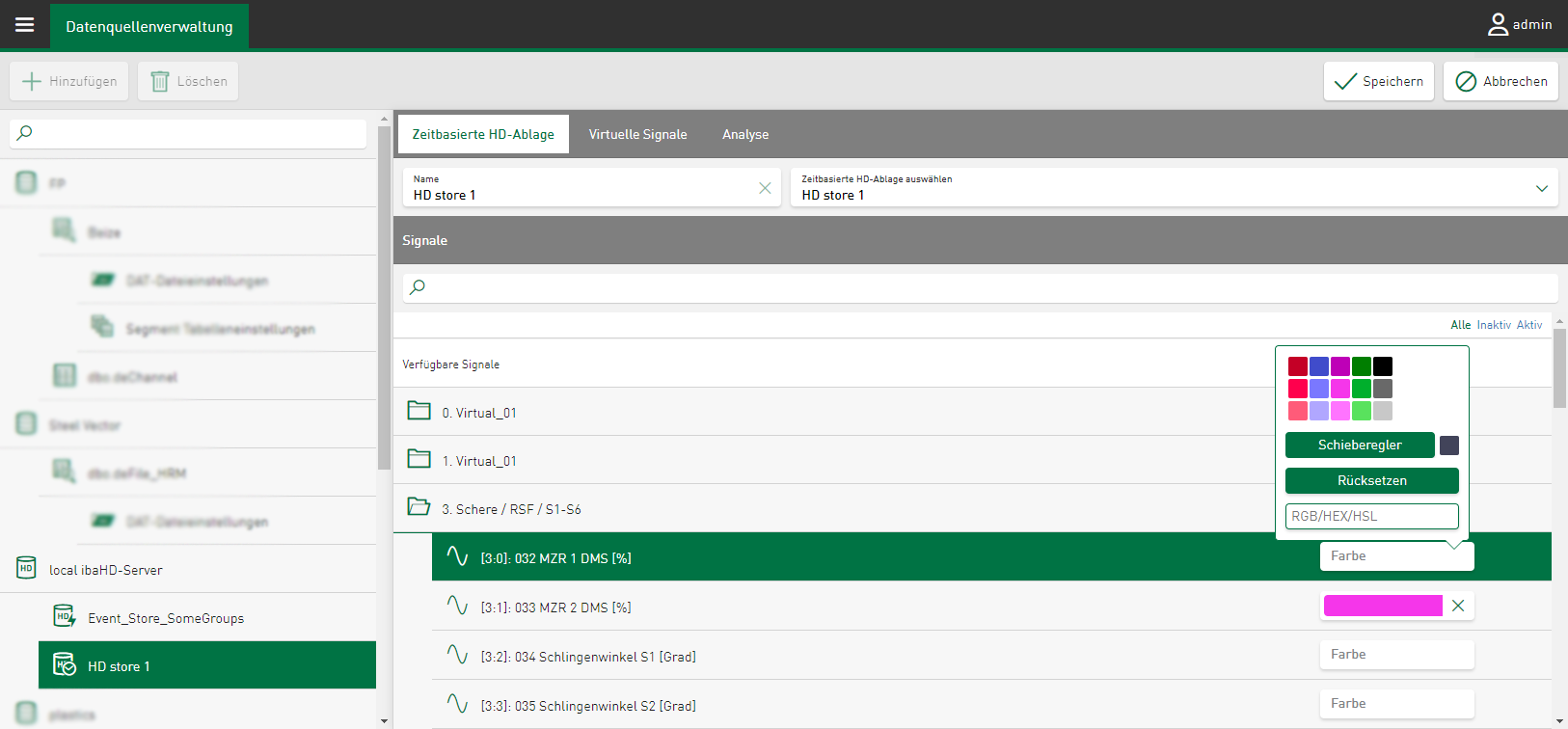Viewport: 1568px width, 729px height.
Task: Filter signal list to Aktiv
Action: tap(1529, 325)
